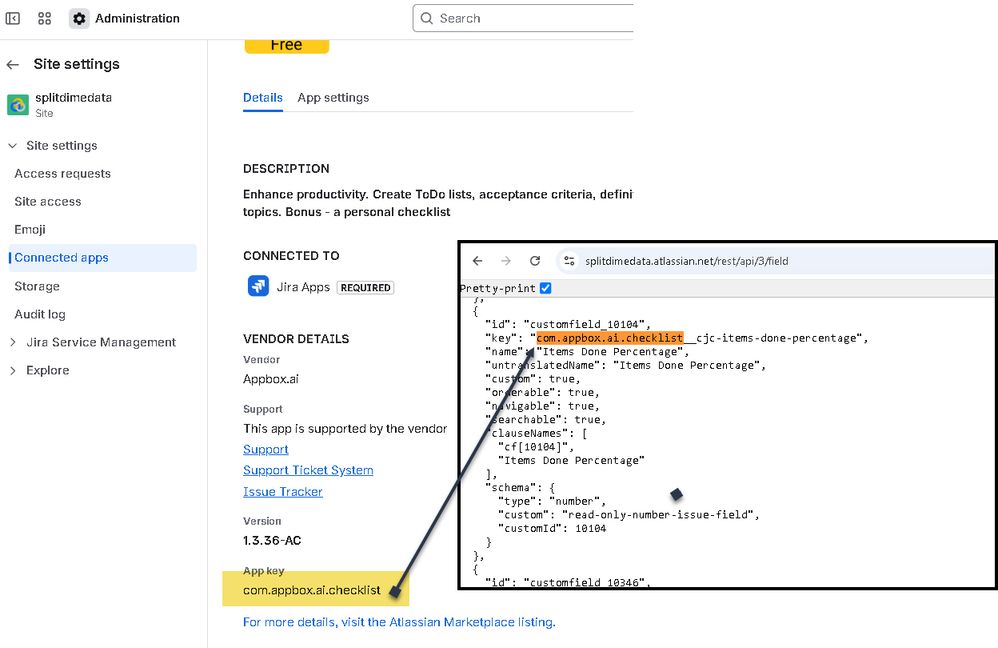Expand Jira Service Management section
The height and width of the screenshot is (648, 998).
pos(13,342)
